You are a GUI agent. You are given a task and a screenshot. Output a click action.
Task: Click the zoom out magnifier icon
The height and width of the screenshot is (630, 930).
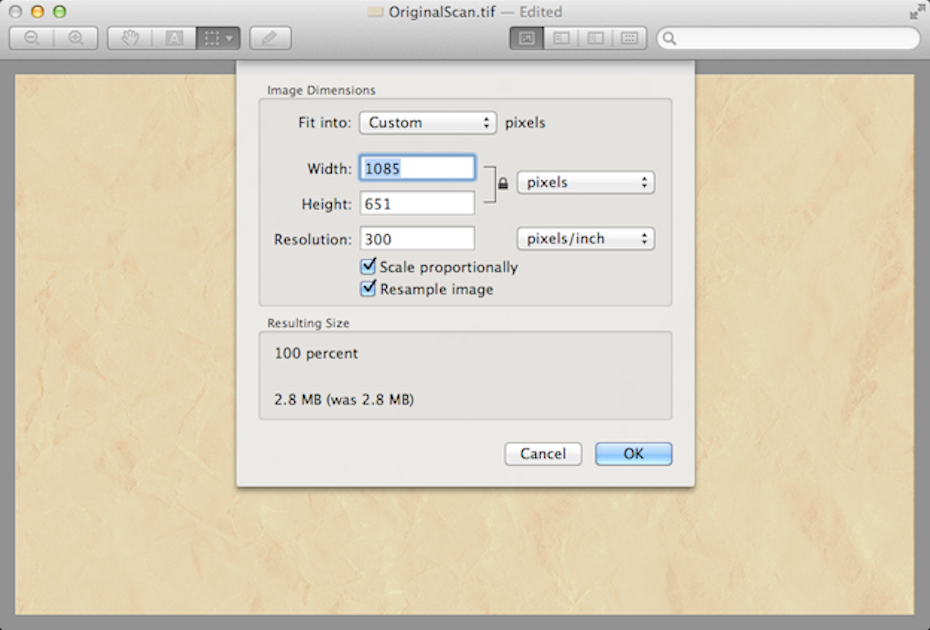32,39
